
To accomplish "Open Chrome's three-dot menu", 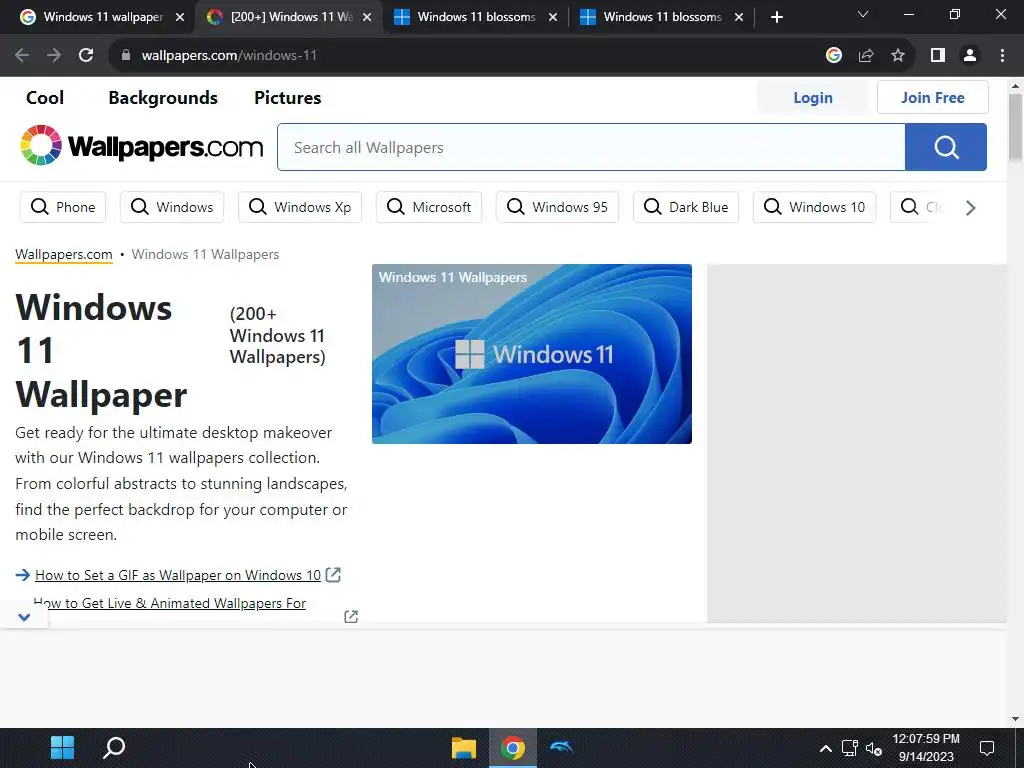I will (x=1002, y=56).
